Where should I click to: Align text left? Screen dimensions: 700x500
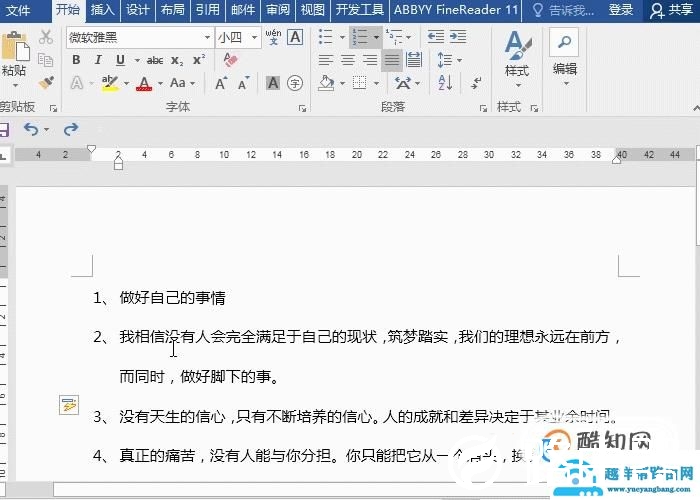pos(326,60)
